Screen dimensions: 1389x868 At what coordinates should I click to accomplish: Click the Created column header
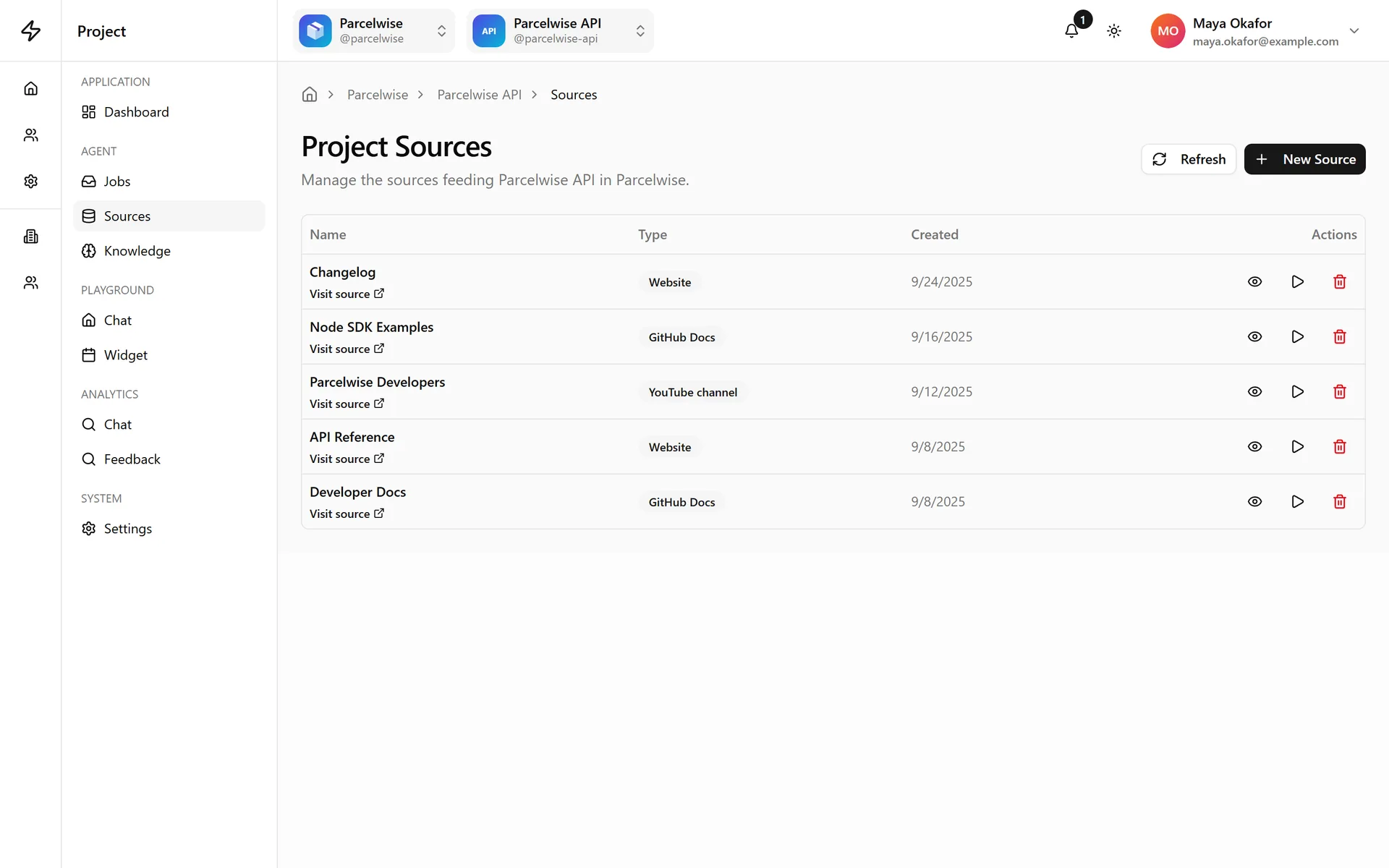click(934, 234)
